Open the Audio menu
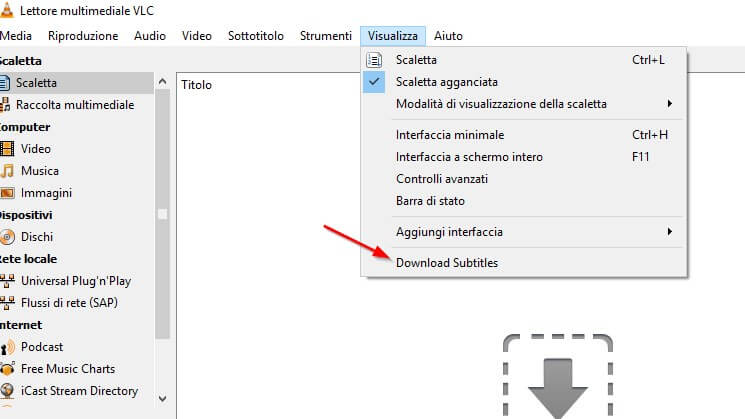The width and height of the screenshot is (745, 419). pos(150,36)
